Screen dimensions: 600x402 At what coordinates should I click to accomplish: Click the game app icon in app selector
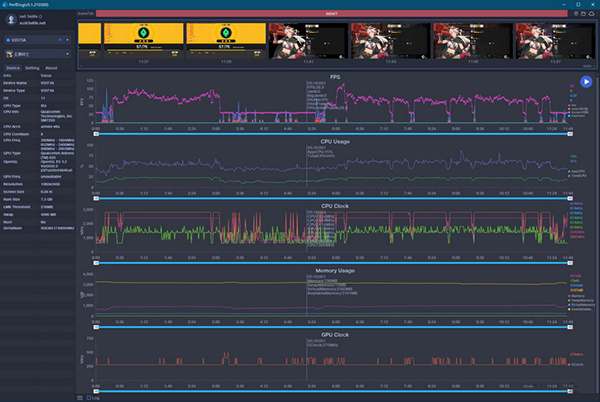[x=9, y=52]
